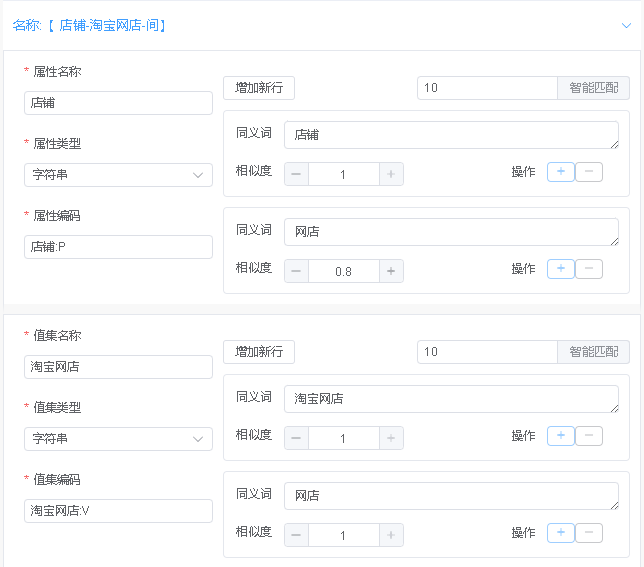644x567 pixels.
Task: Collapse the 店铺-淘宝网店-间 panel header chevron
Action: click(x=626, y=26)
